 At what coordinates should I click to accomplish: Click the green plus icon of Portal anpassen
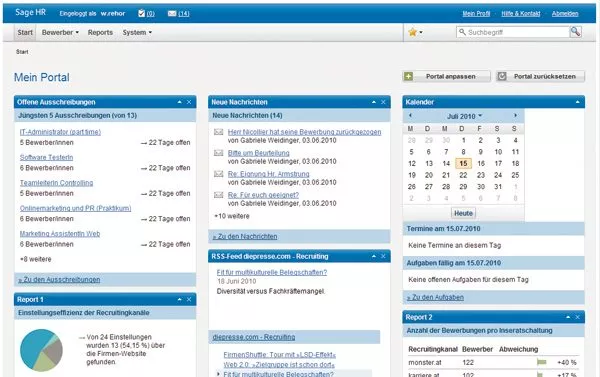(408, 77)
